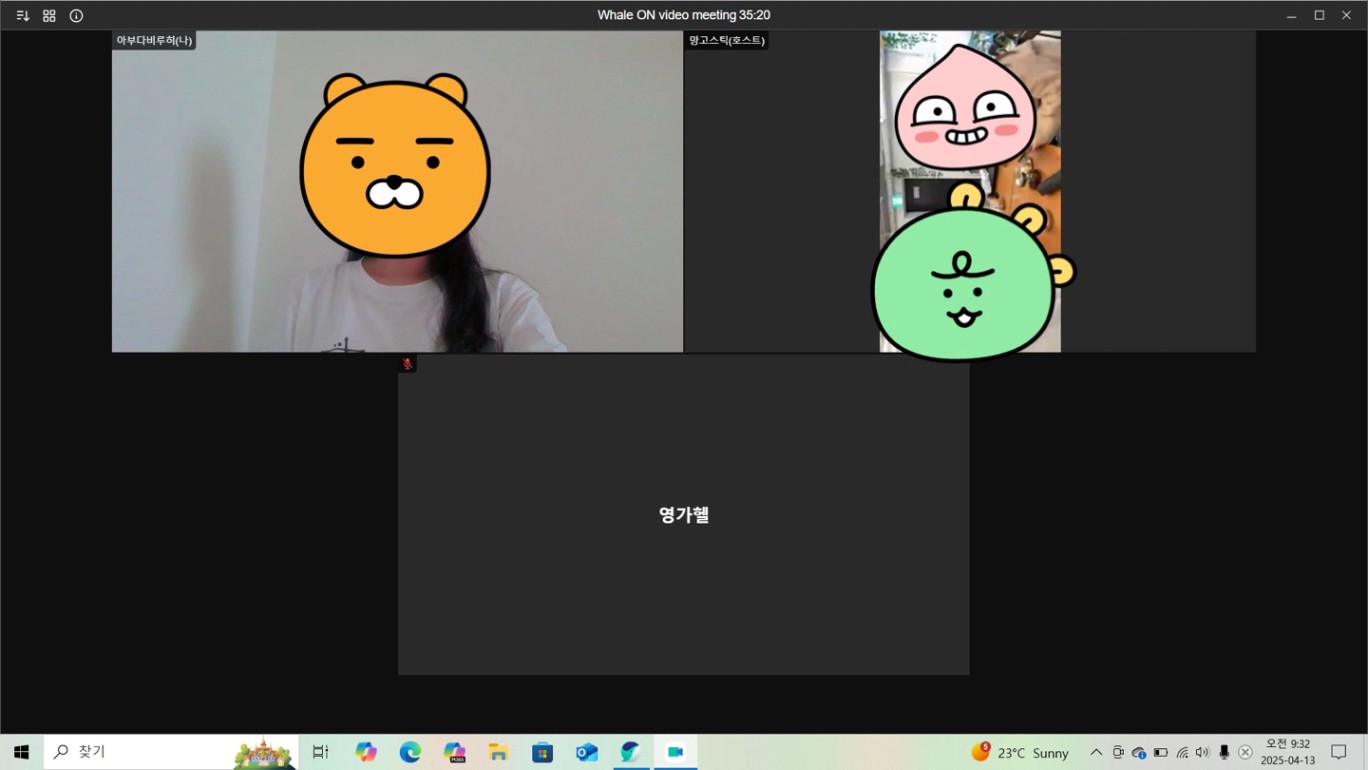1368x770 pixels.
Task: Select the 아부다비루히(나) video tile
Action: [x=397, y=191]
